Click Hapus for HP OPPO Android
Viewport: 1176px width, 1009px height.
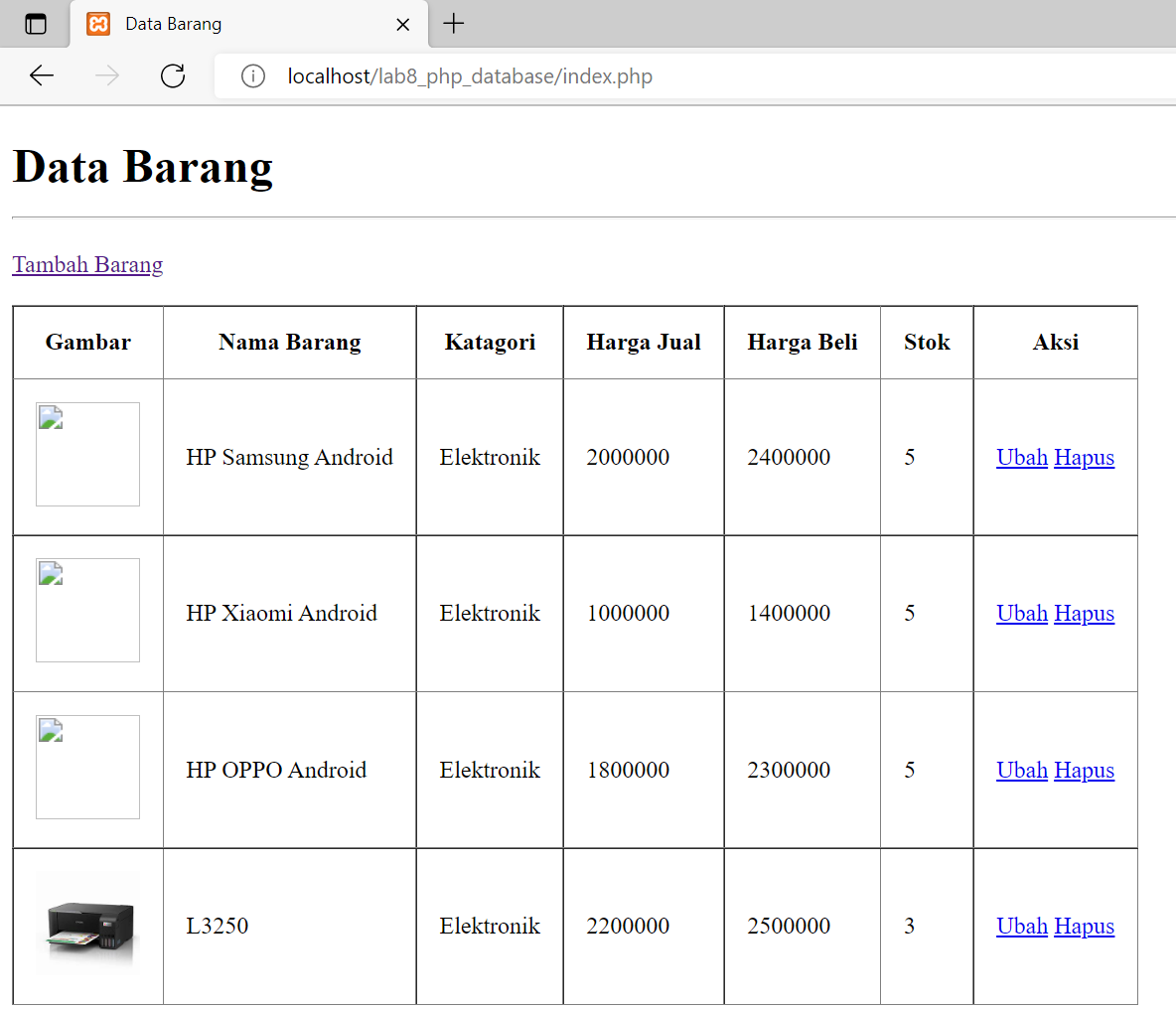tap(1084, 770)
